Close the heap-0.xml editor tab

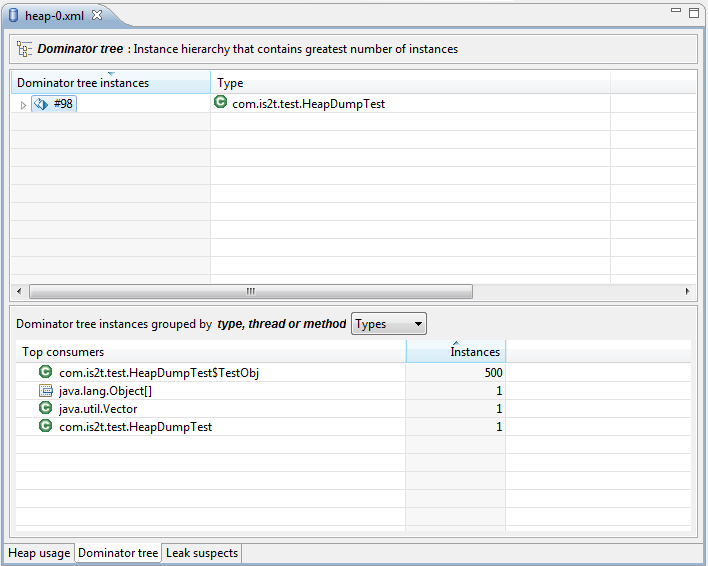(x=97, y=16)
